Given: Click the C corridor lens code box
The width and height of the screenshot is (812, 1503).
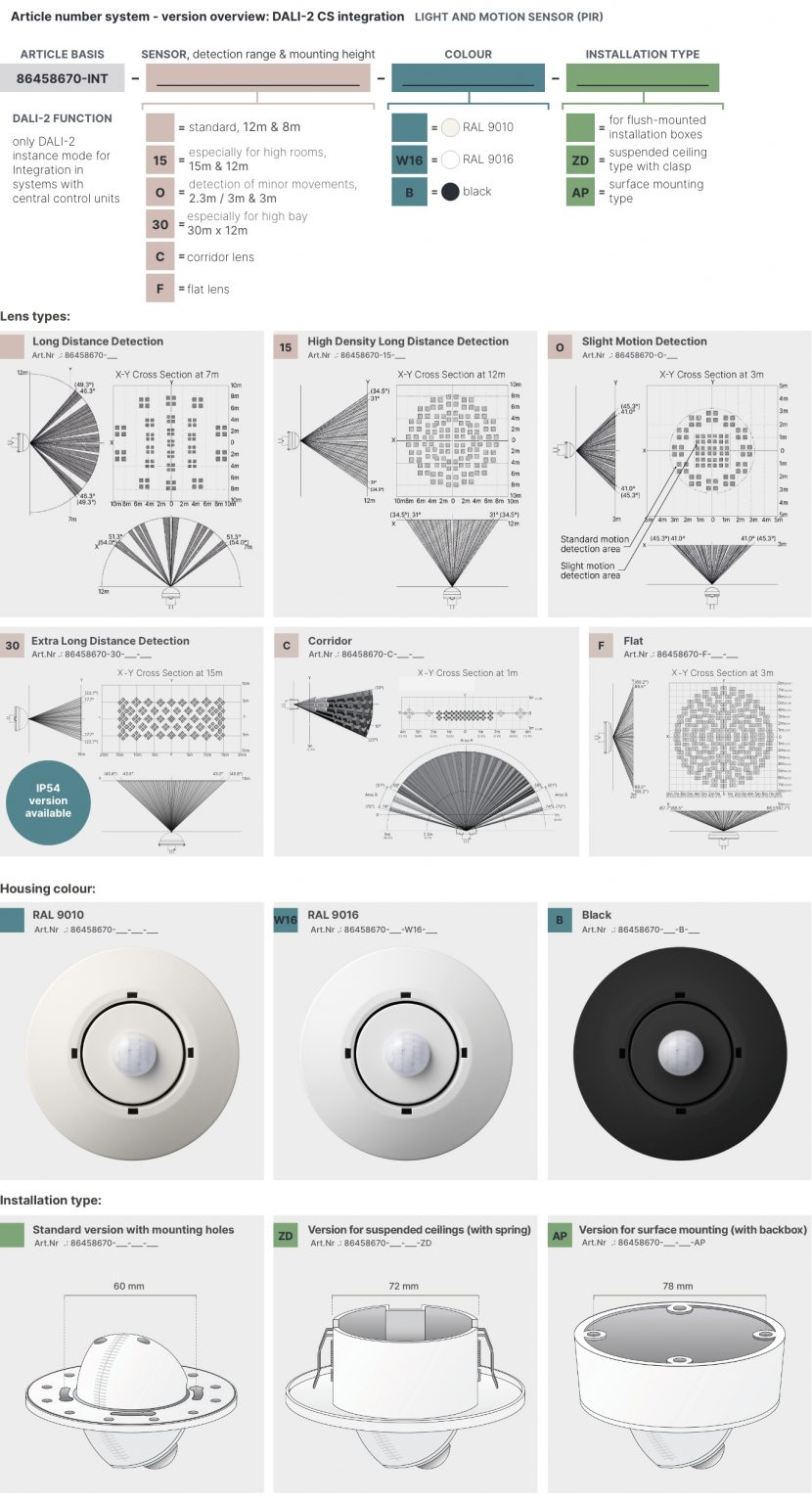Looking at the screenshot, I should pos(160,256).
